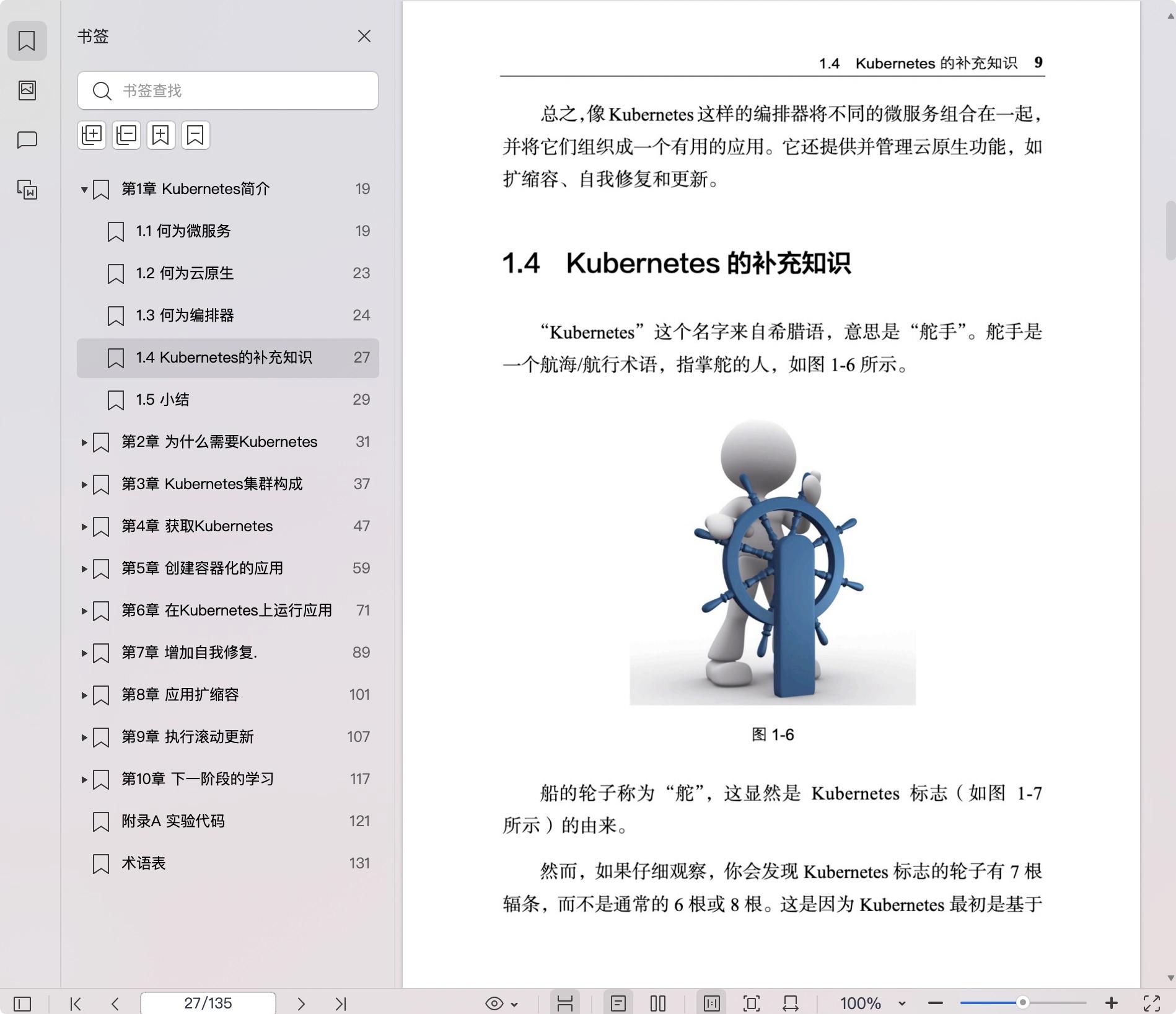
Task: Add a new bookmark icon
Action: pyautogui.click(x=161, y=135)
